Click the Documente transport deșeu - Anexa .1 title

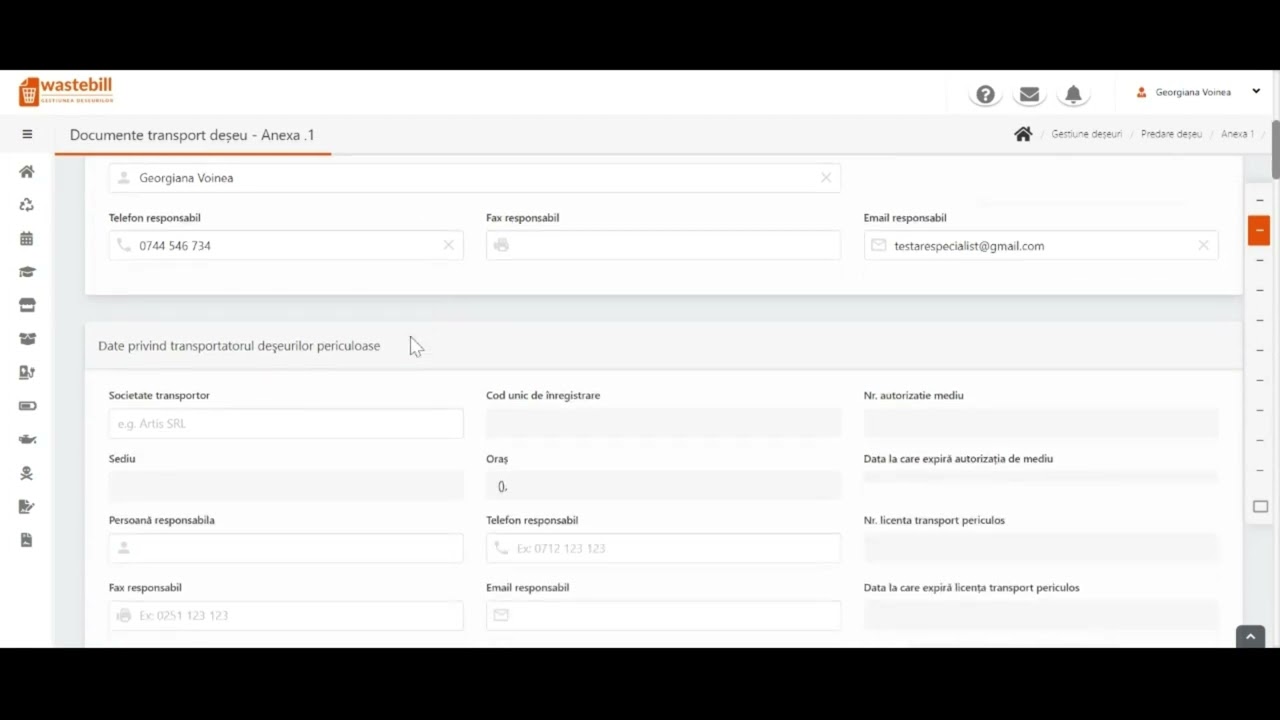(192, 135)
